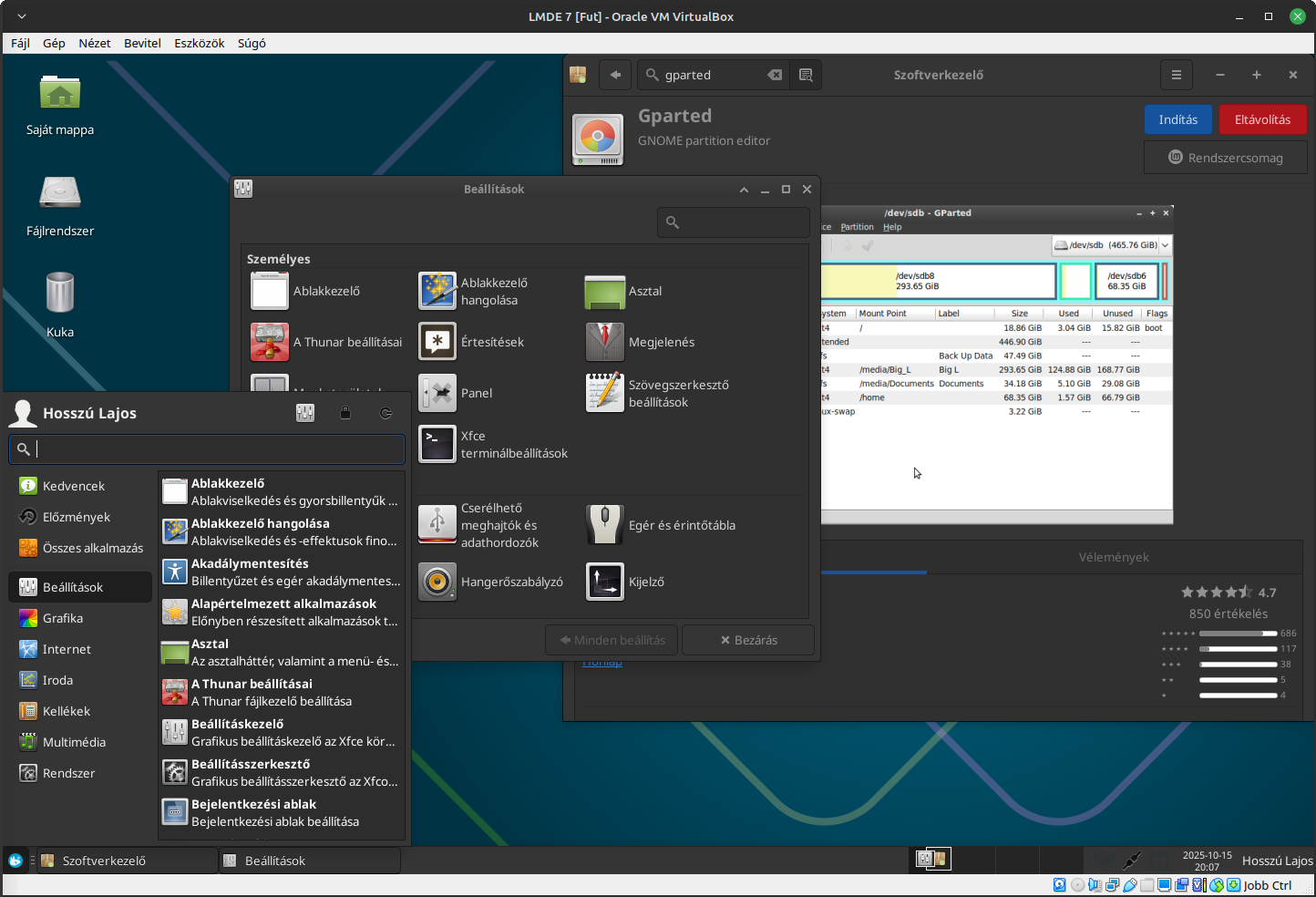Open the Kijelző display settings
The height and width of the screenshot is (897, 1316).
605,582
